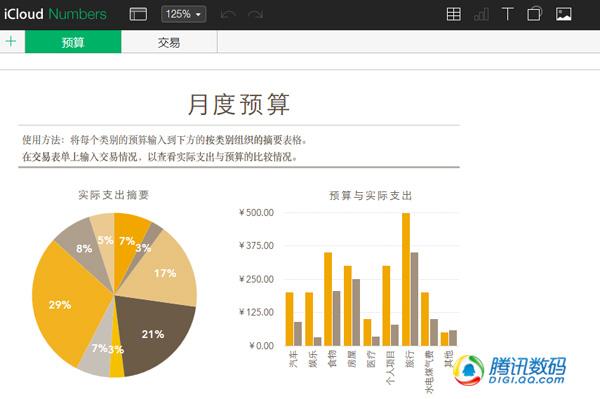Insert an image with the picture icon
The image size is (600, 399).
564,14
